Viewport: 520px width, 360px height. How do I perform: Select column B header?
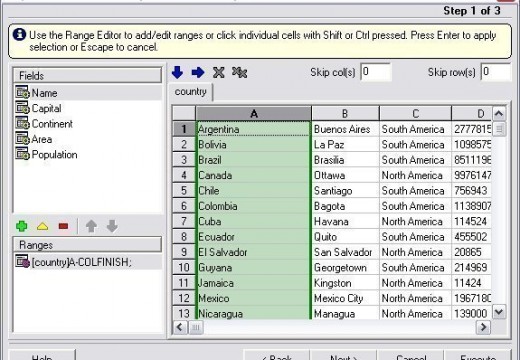pos(345,114)
